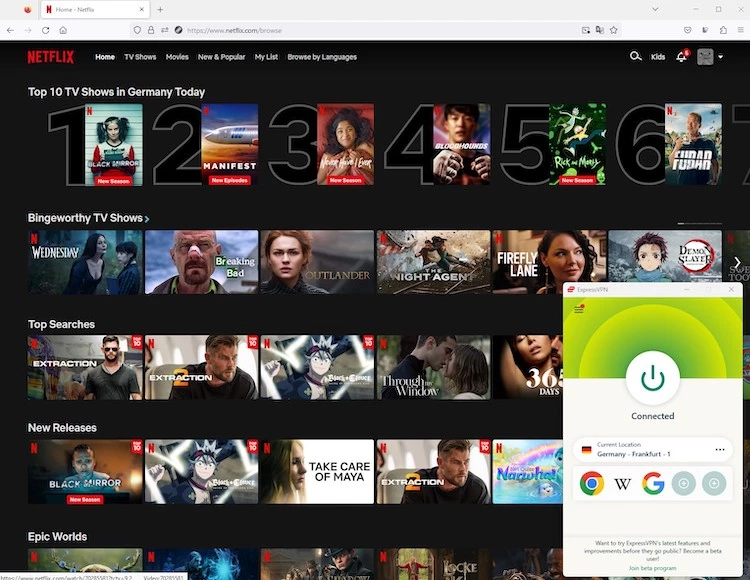This screenshot has height=580, width=750.
Task: Add shortcut with last plus circle
Action: tap(714, 484)
